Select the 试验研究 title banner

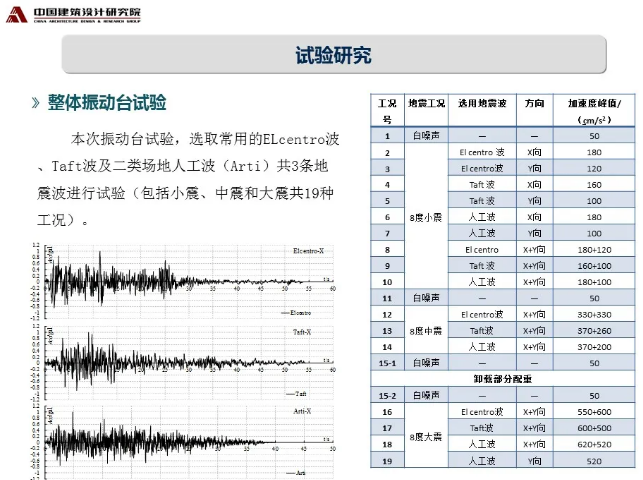[334, 56]
